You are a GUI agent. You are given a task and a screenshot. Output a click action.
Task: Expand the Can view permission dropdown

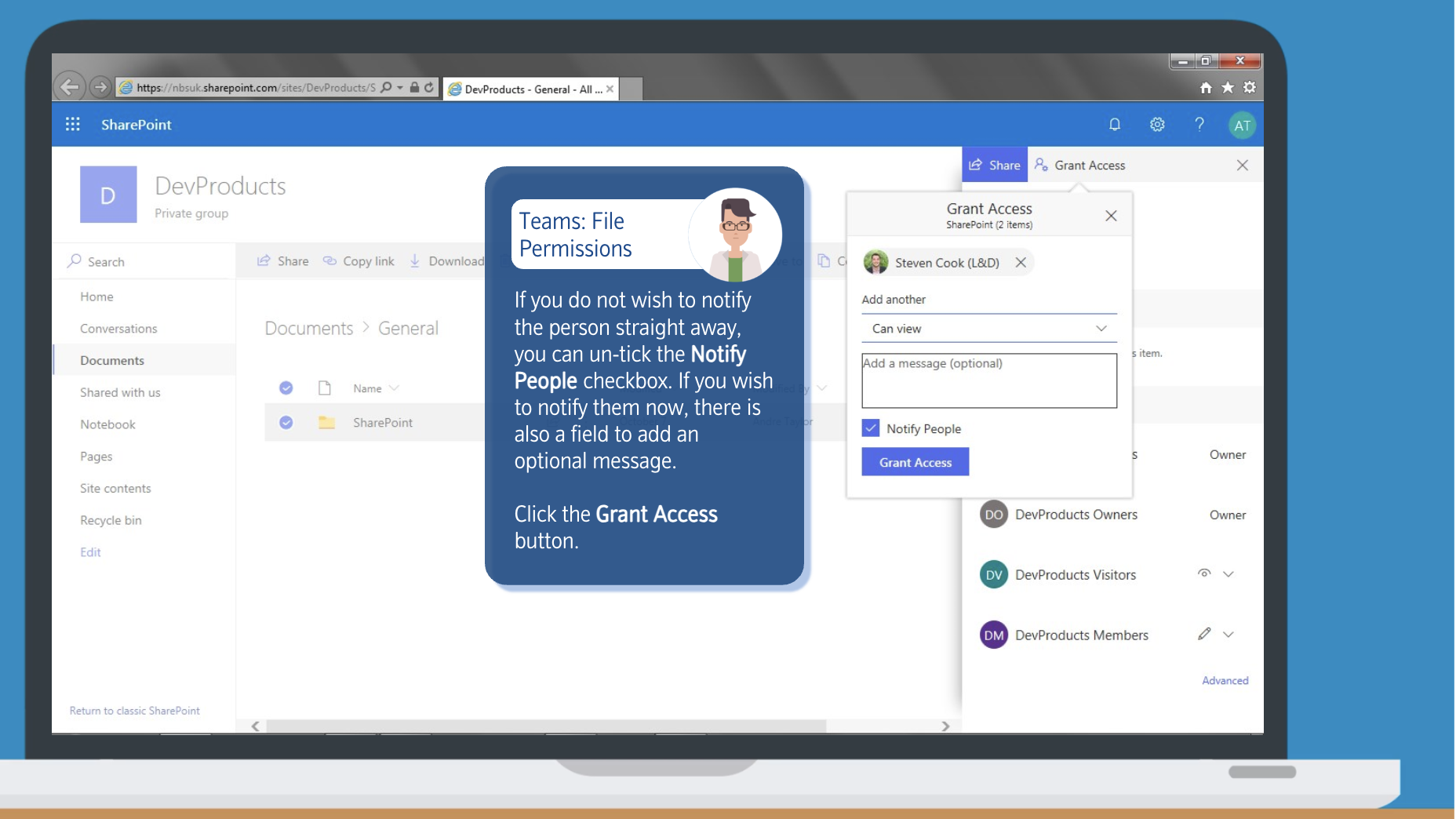pyautogui.click(x=1101, y=329)
